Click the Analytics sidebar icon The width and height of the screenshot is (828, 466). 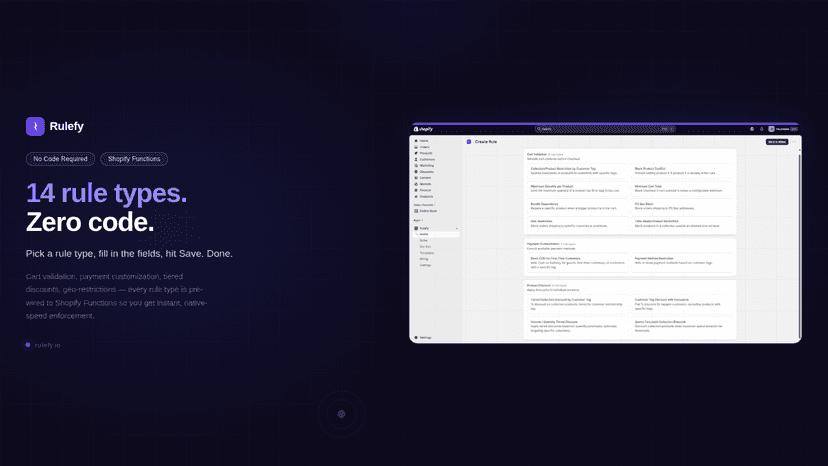(416, 197)
